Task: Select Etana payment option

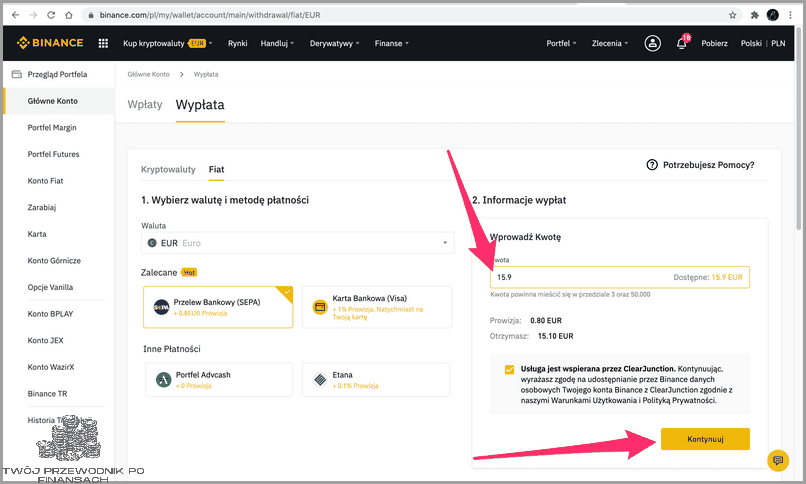Action: (x=376, y=380)
